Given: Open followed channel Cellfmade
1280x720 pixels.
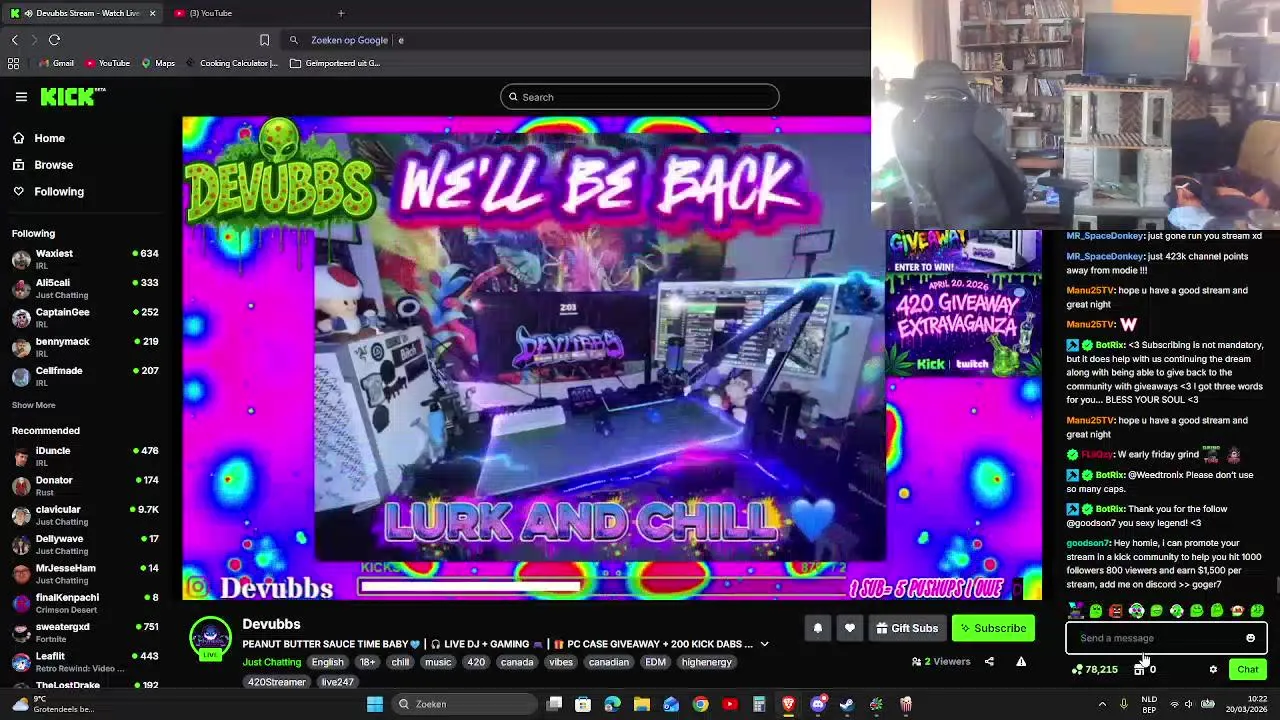Looking at the screenshot, I should point(85,376).
